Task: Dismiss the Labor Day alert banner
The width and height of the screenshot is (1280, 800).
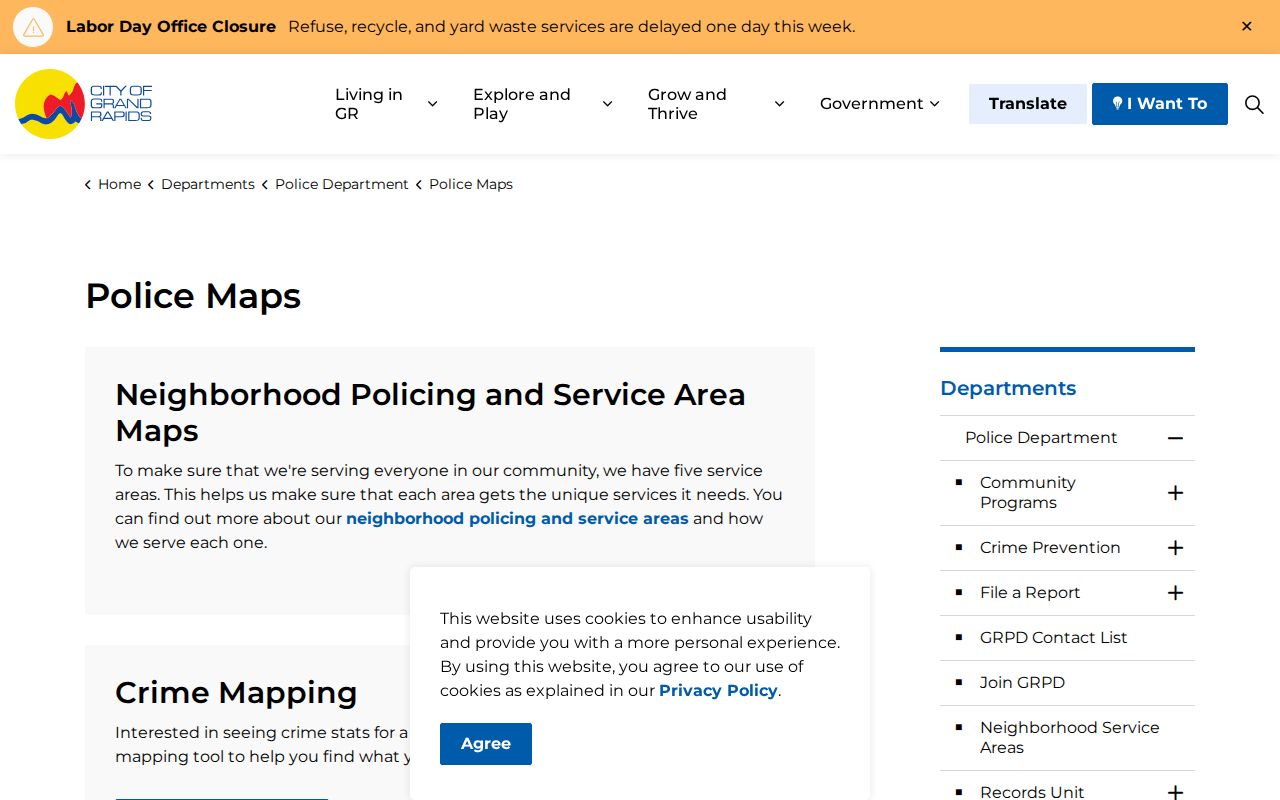Action: point(1247,27)
